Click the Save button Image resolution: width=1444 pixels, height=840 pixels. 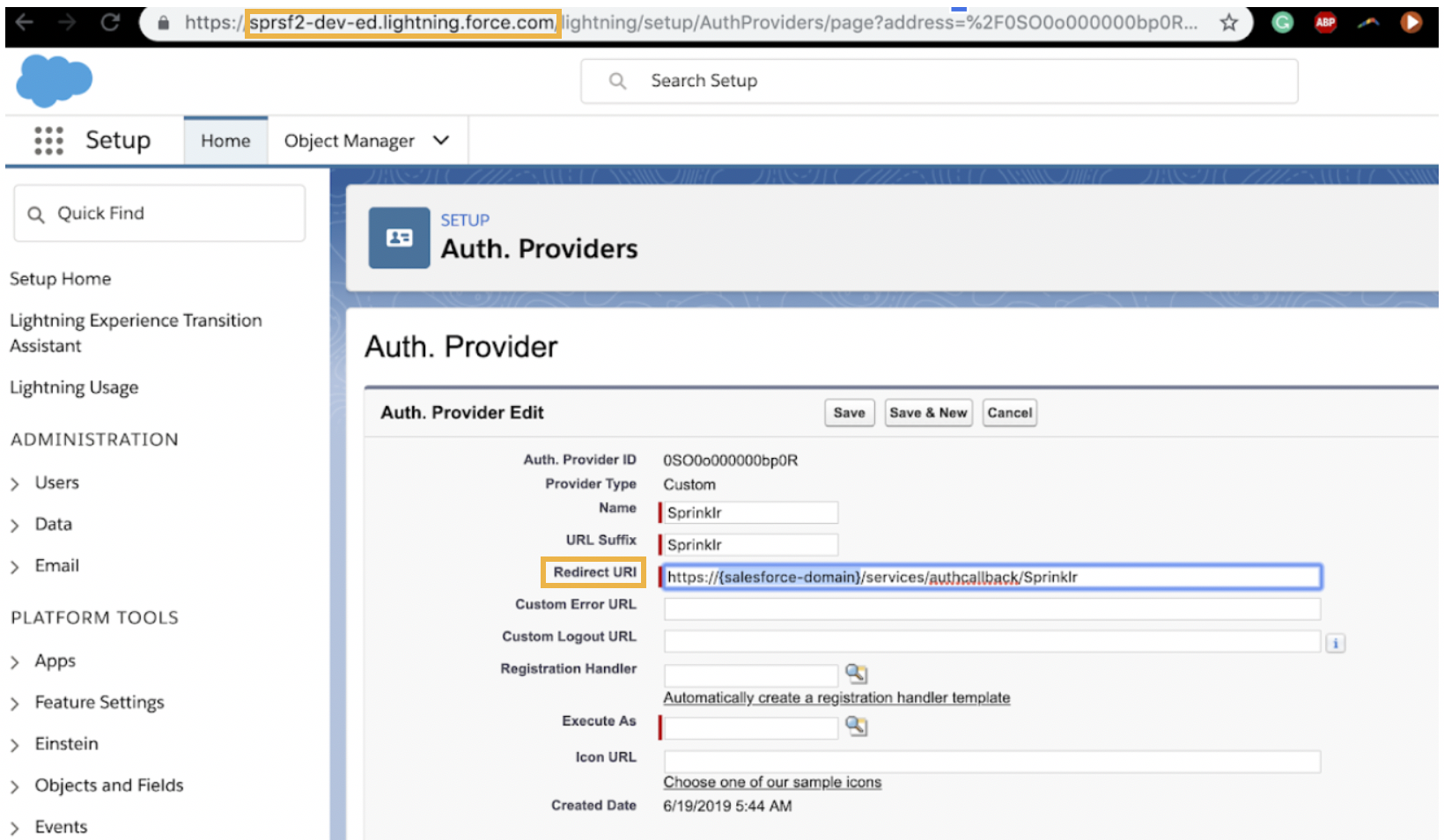849,412
